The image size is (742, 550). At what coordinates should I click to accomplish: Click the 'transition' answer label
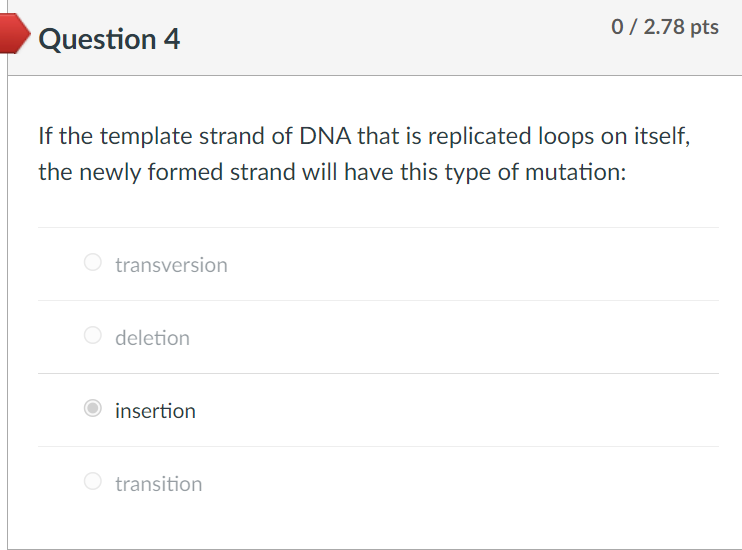click(159, 483)
